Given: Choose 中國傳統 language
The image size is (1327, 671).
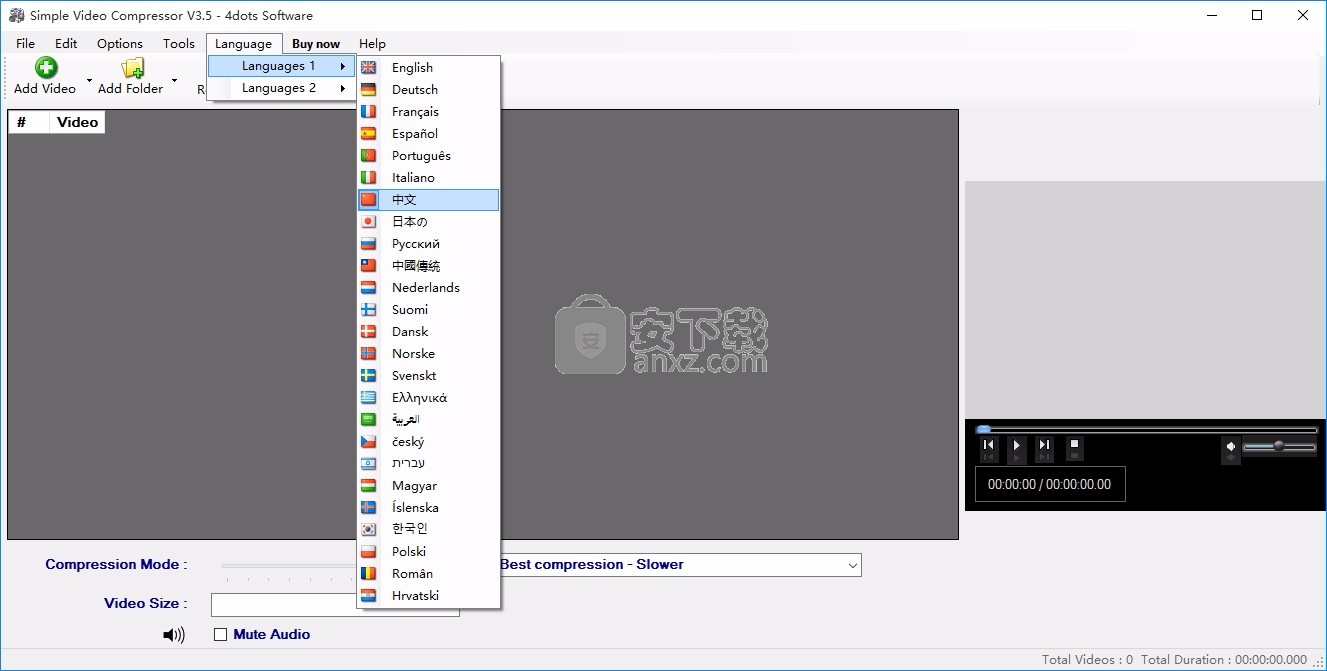Looking at the screenshot, I should coord(428,265).
